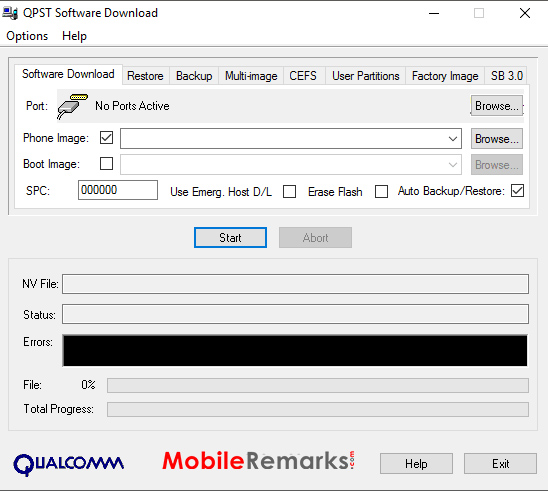Click the bottom Help button
This screenshot has width=548, height=491.
pyautogui.click(x=416, y=464)
